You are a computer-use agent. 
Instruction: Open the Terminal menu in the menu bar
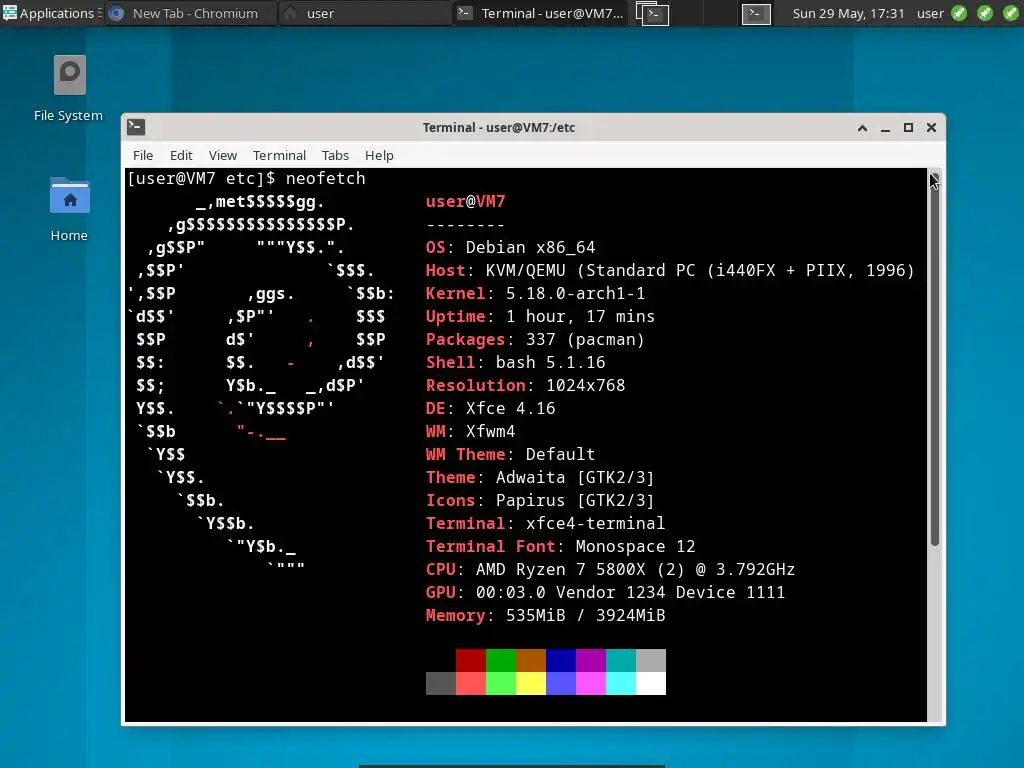pyautogui.click(x=279, y=155)
